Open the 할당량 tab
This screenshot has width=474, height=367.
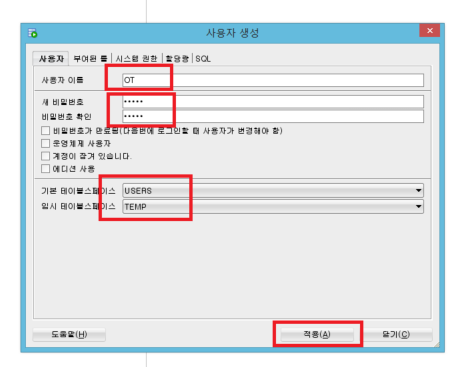pos(177,59)
